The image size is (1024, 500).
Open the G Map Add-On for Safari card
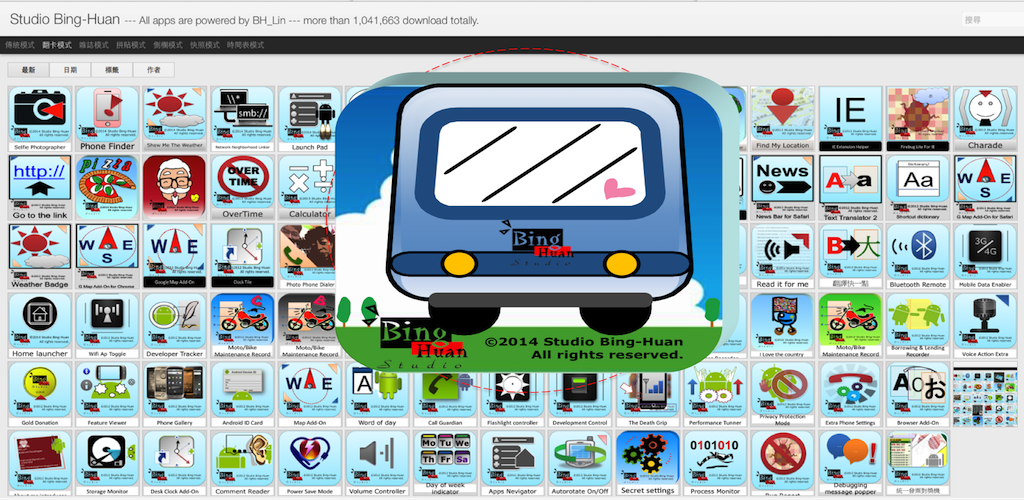985,187
